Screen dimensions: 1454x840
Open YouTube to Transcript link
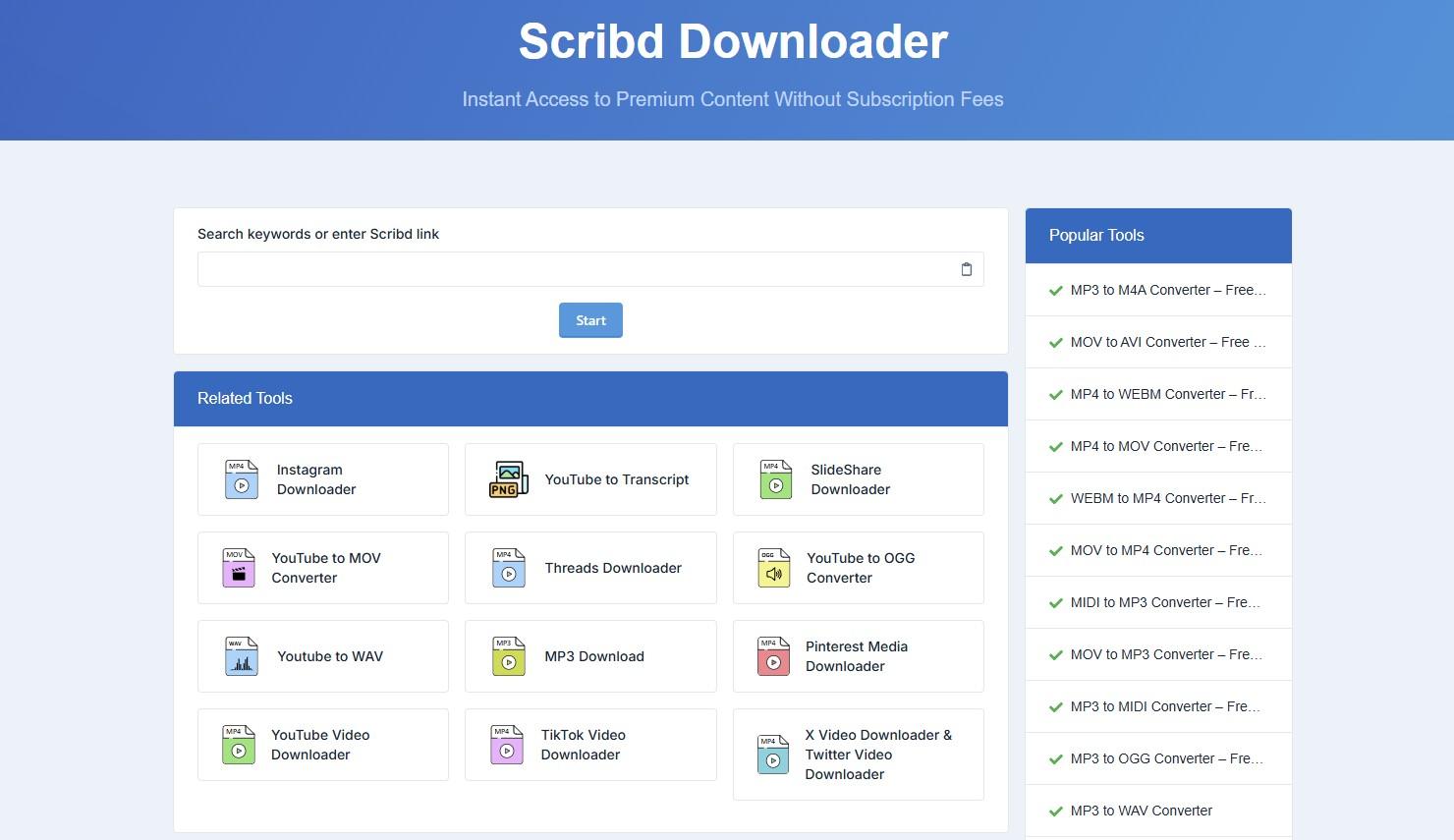[x=590, y=479]
